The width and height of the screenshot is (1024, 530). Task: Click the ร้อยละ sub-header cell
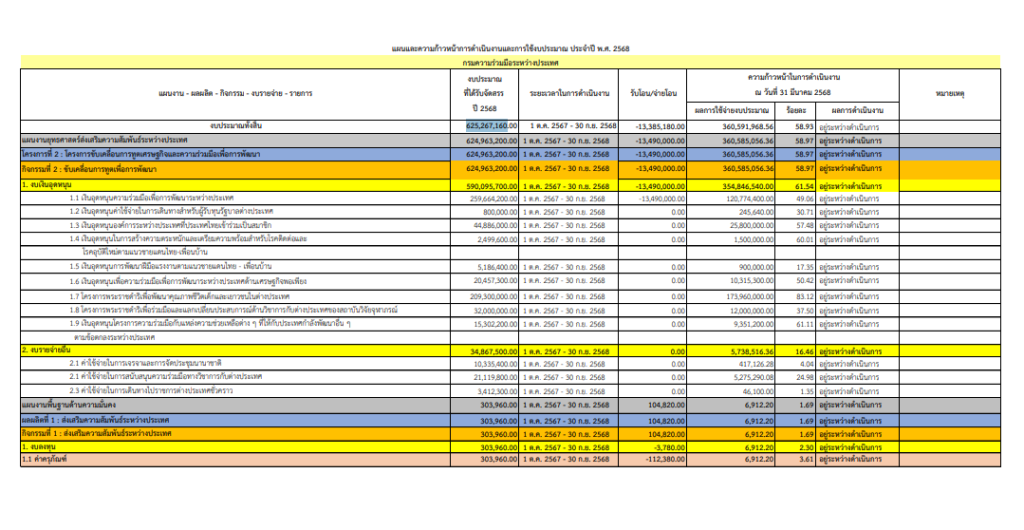(x=795, y=108)
